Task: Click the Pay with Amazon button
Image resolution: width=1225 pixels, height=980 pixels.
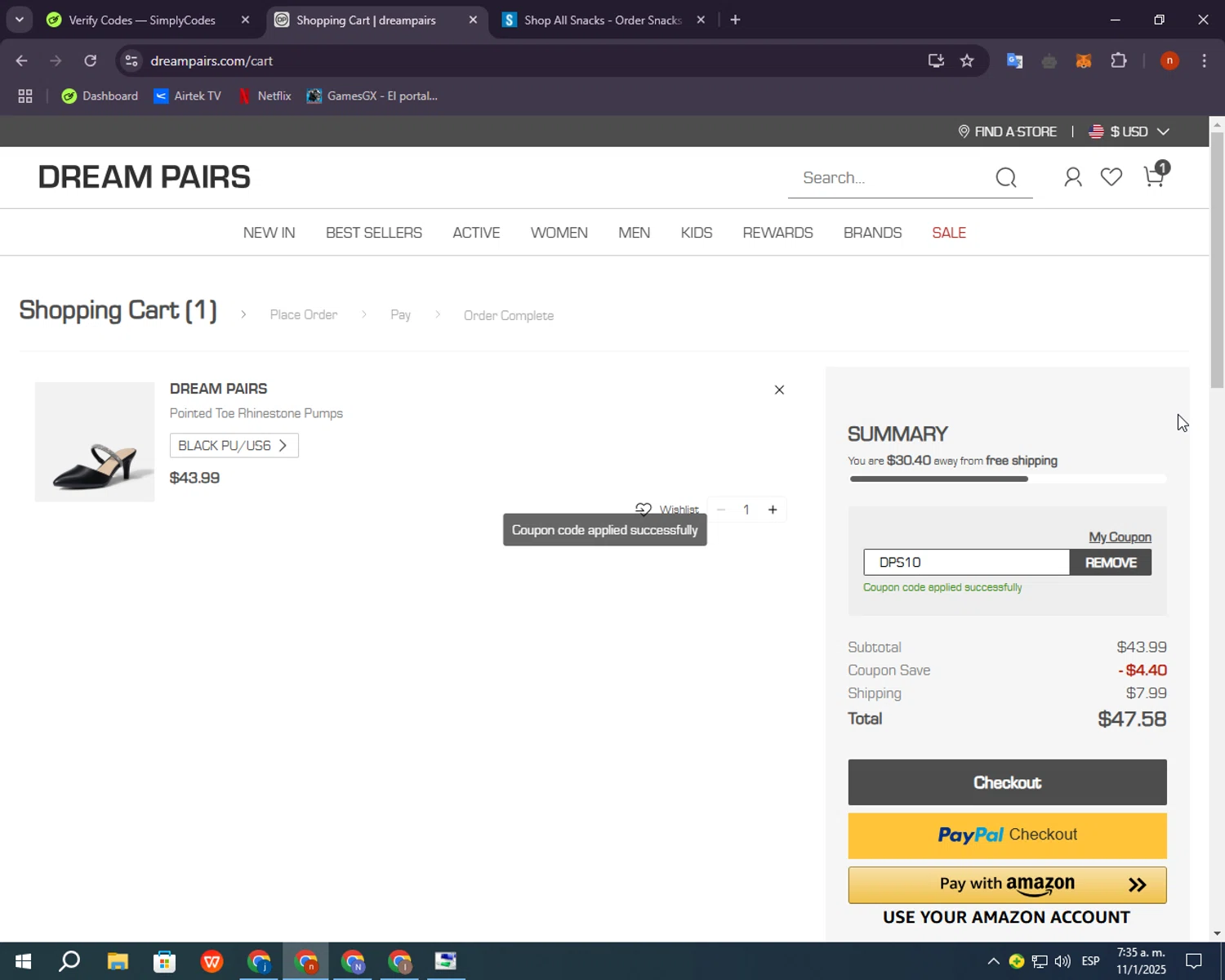Action: coord(1007,884)
